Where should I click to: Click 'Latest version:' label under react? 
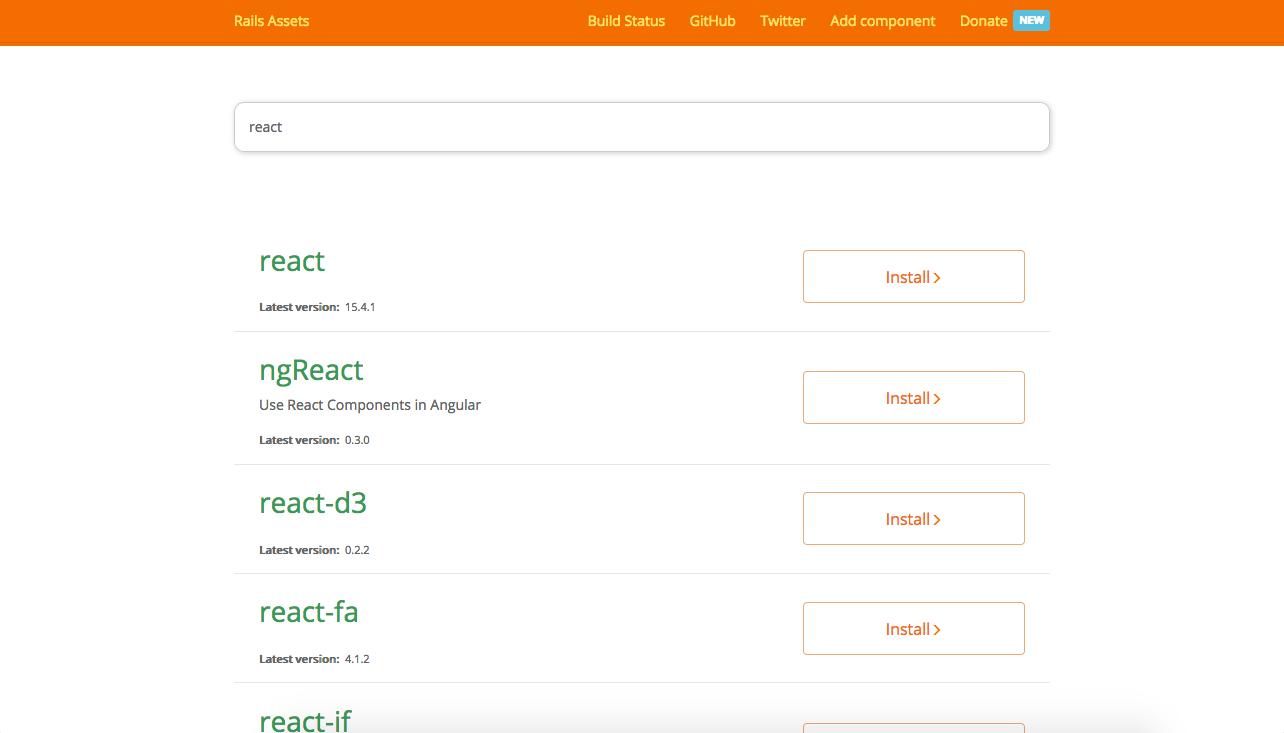pos(299,307)
